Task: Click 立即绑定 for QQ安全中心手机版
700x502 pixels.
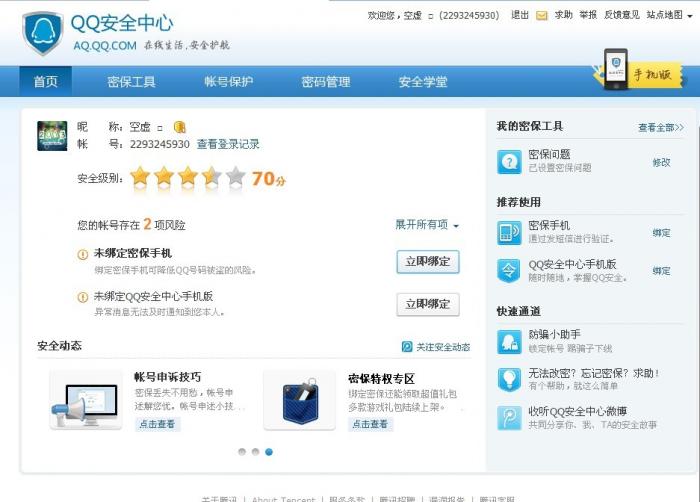Action: 428,304
